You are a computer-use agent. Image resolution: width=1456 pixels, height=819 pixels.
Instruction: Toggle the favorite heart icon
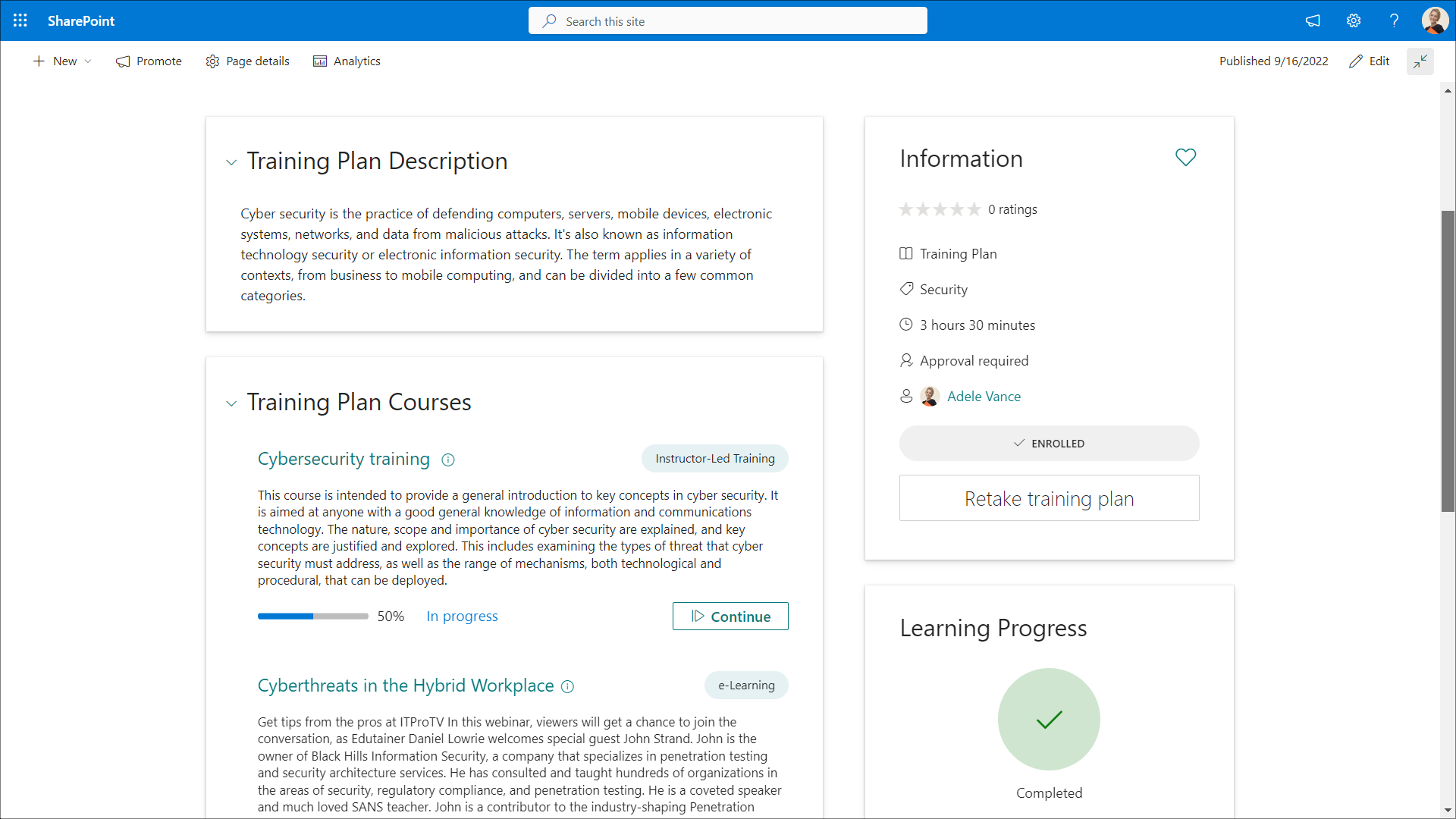pos(1185,157)
